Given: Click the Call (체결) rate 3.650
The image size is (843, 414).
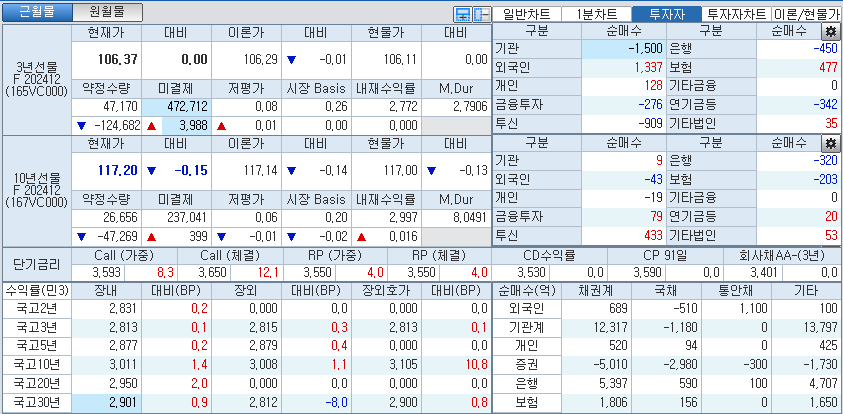Looking at the screenshot, I should [212, 273].
